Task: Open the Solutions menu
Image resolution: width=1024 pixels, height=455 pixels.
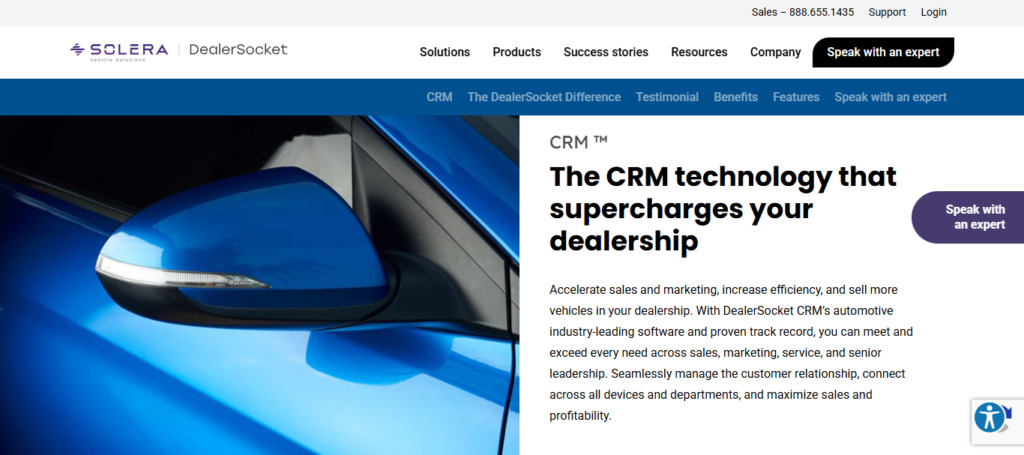Action: (445, 52)
